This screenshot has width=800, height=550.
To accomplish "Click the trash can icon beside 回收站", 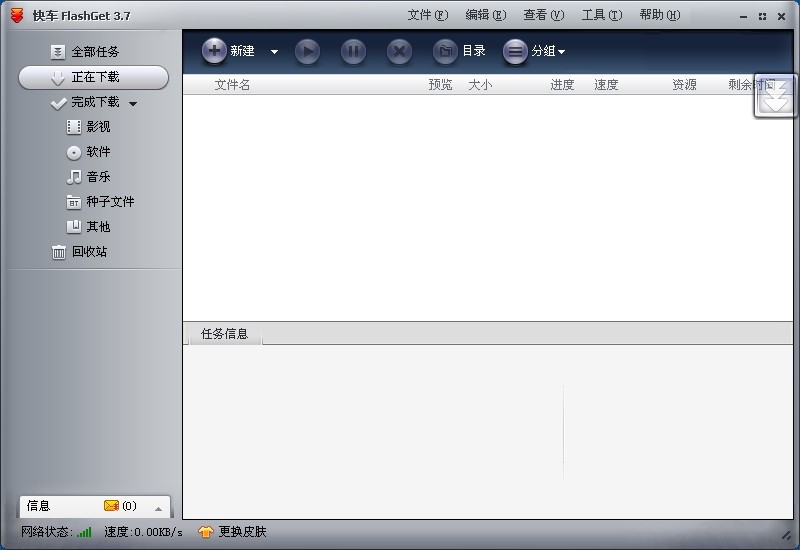I will click(x=59, y=252).
